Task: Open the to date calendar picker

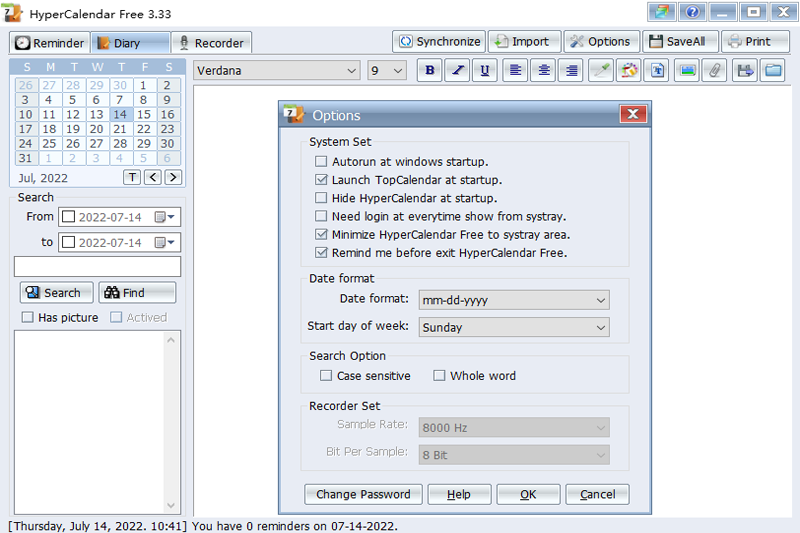Action: pyautogui.click(x=164, y=242)
